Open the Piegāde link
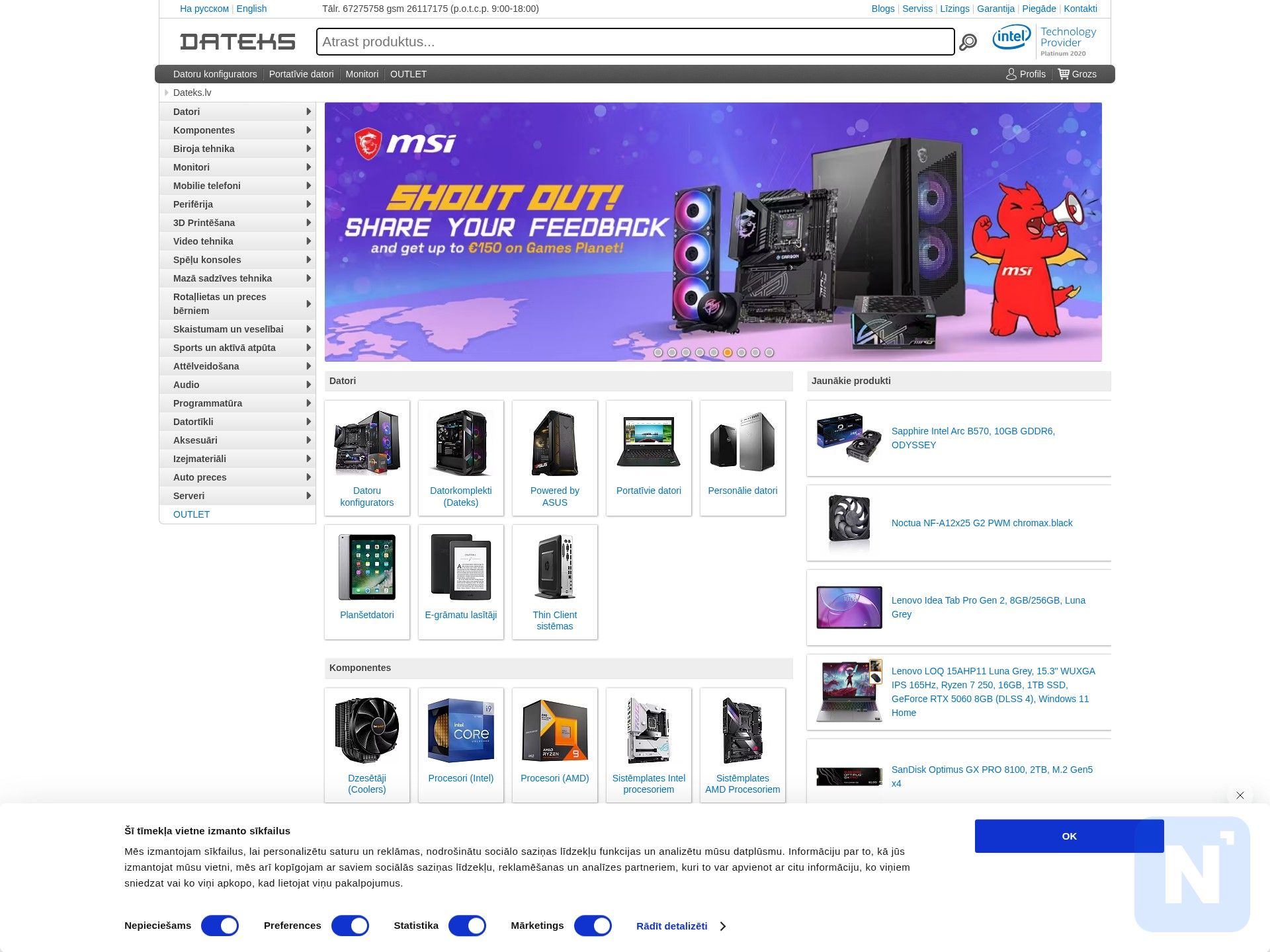1270x952 pixels. [1039, 9]
